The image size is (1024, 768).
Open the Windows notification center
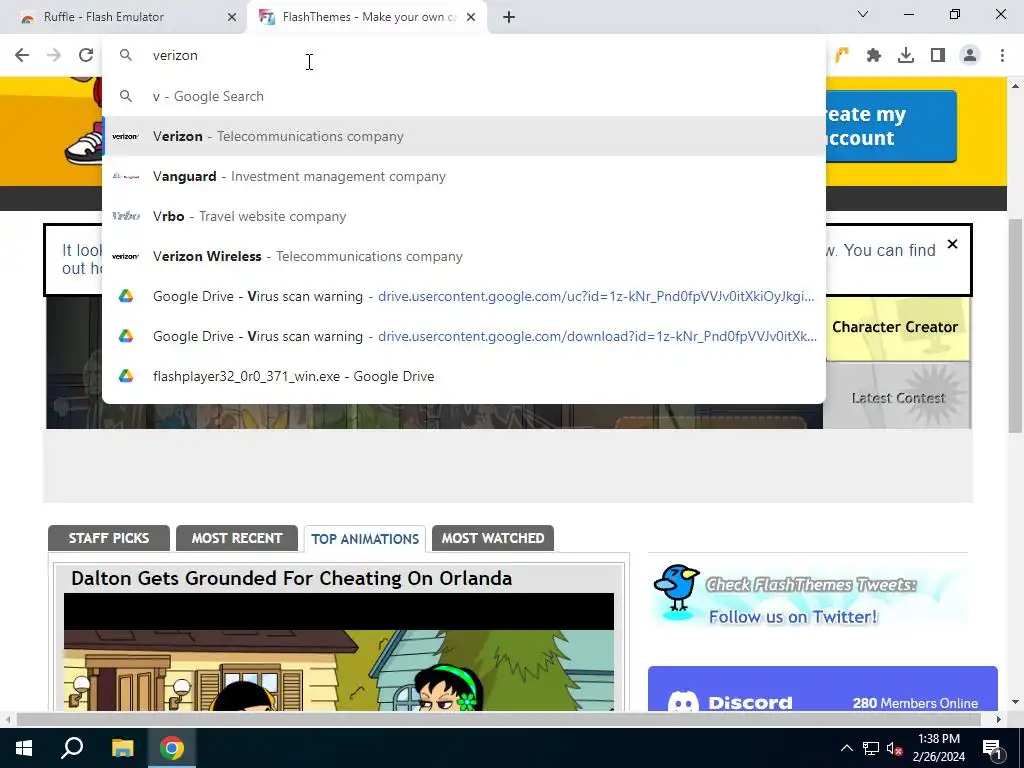click(x=991, y=748)
